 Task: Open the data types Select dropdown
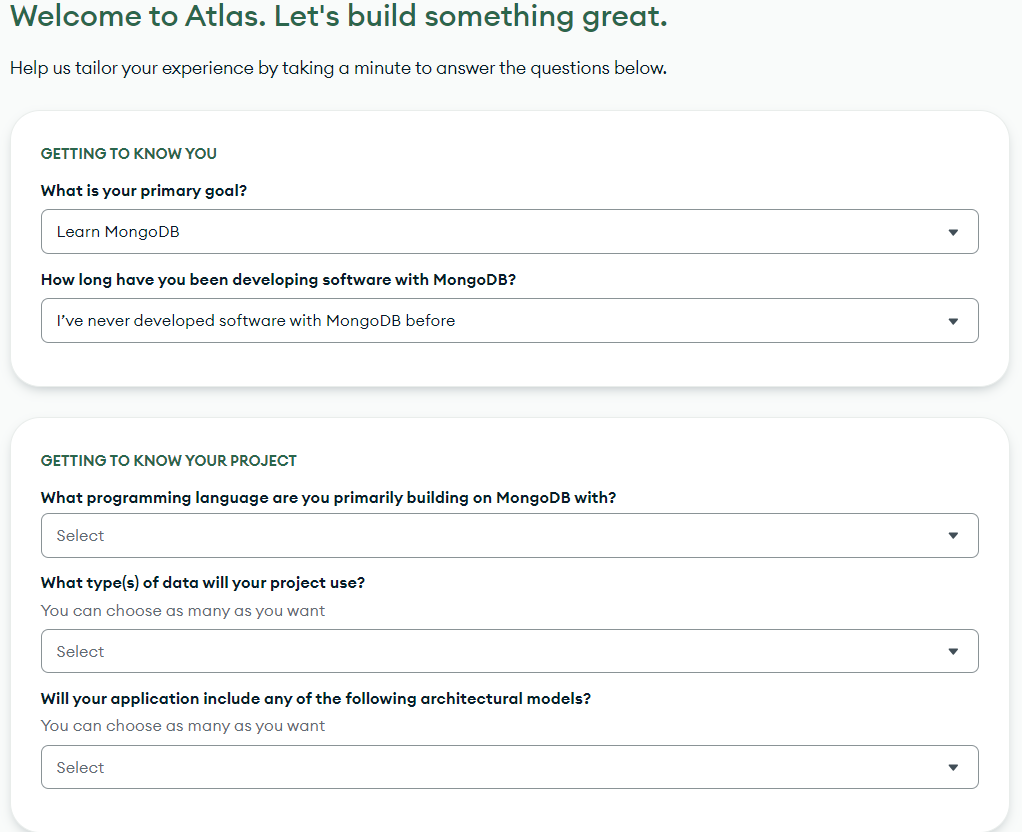509,651
